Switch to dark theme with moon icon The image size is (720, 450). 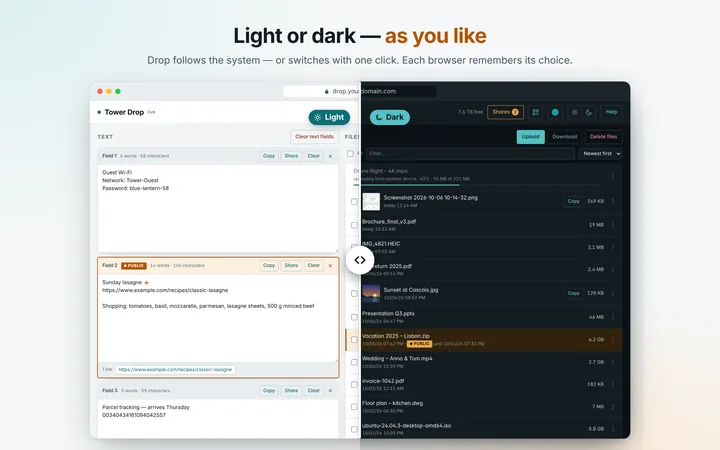[589, 112]
